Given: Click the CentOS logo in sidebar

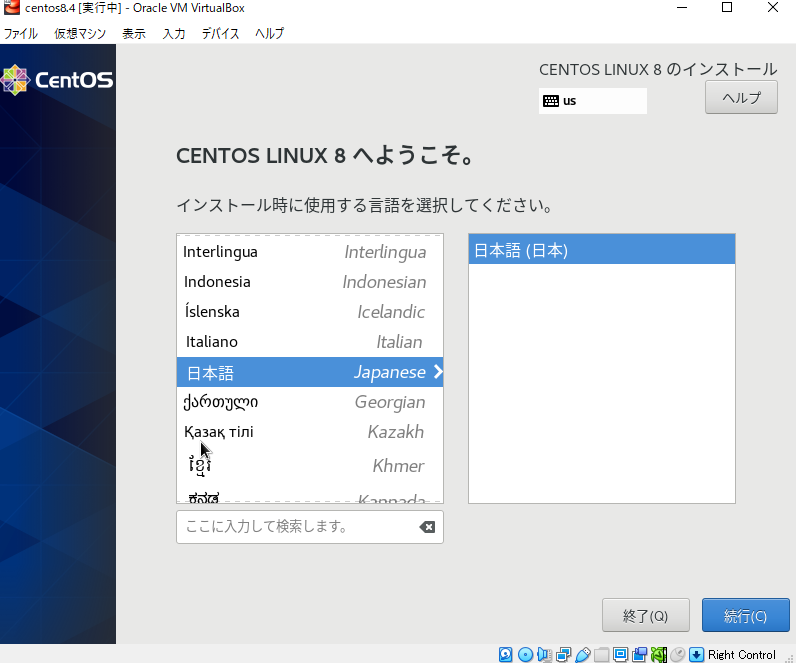Looking at the screenshot, I should [x=57, y=80].
